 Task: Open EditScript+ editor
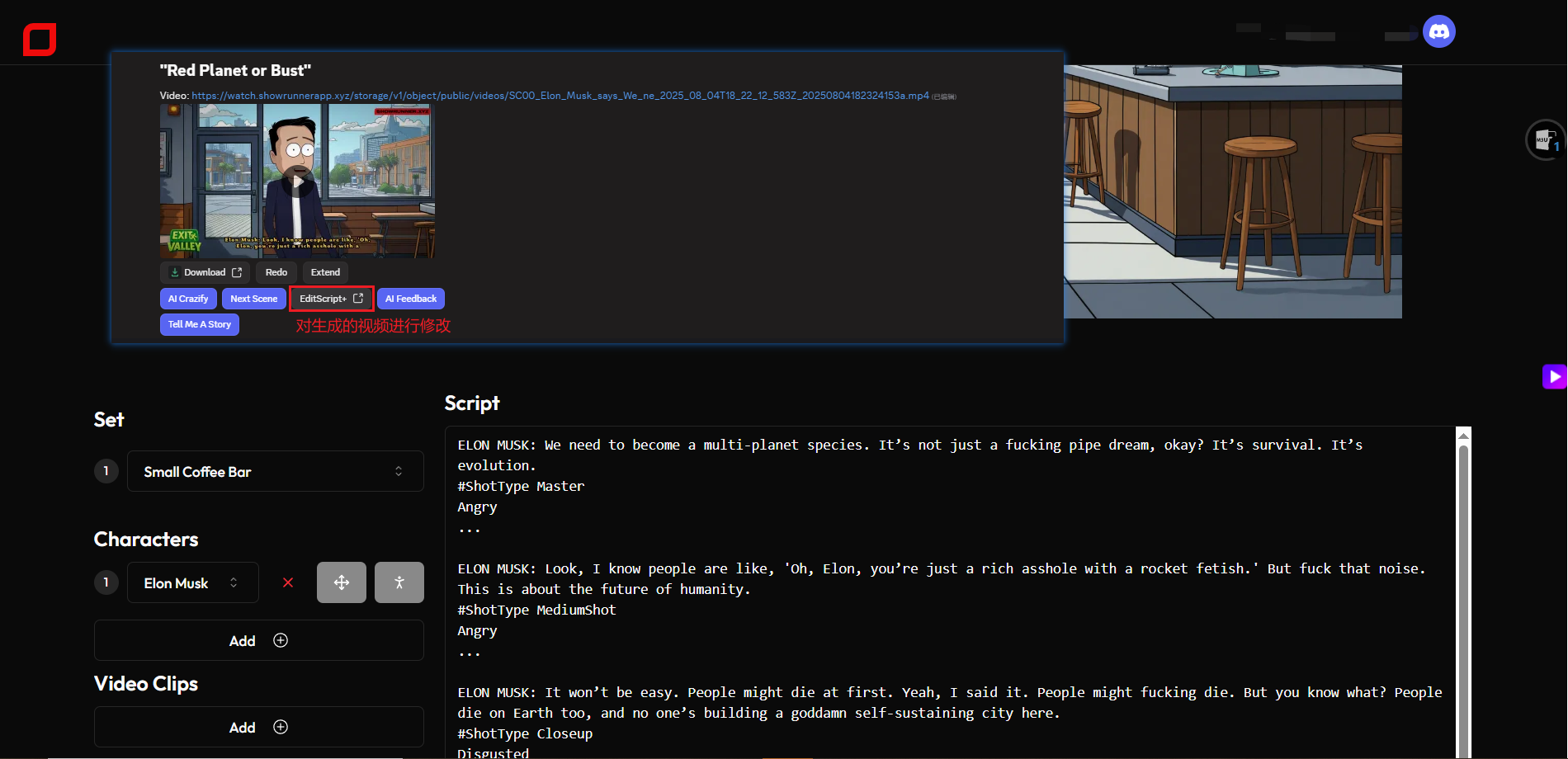(x=332, y=299)
